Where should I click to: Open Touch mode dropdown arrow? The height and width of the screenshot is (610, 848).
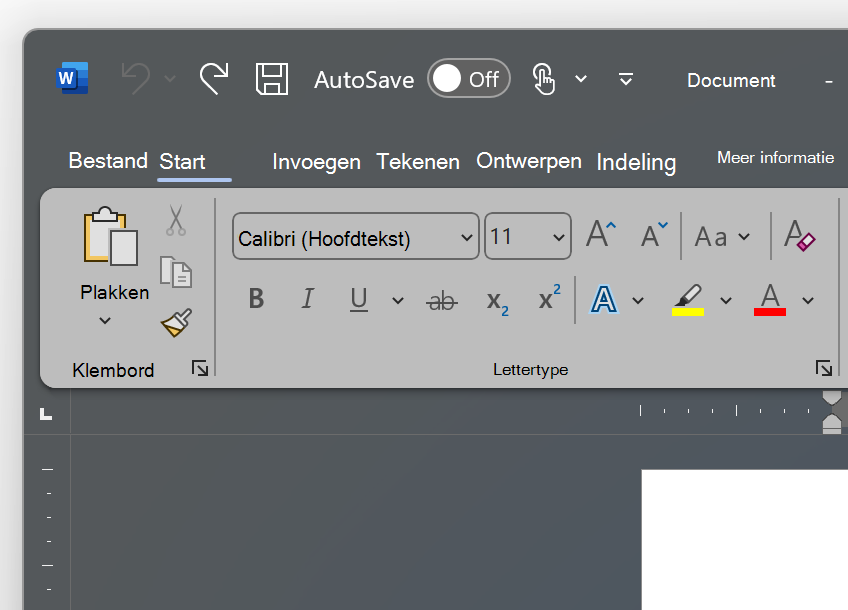581,79
